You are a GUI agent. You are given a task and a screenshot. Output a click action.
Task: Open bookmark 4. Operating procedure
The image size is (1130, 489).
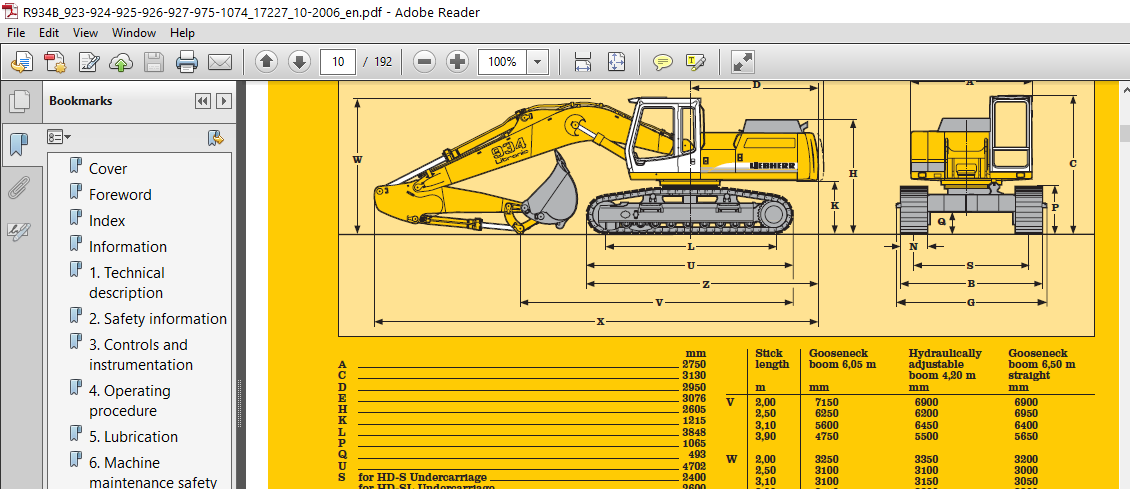coord(130,400)
